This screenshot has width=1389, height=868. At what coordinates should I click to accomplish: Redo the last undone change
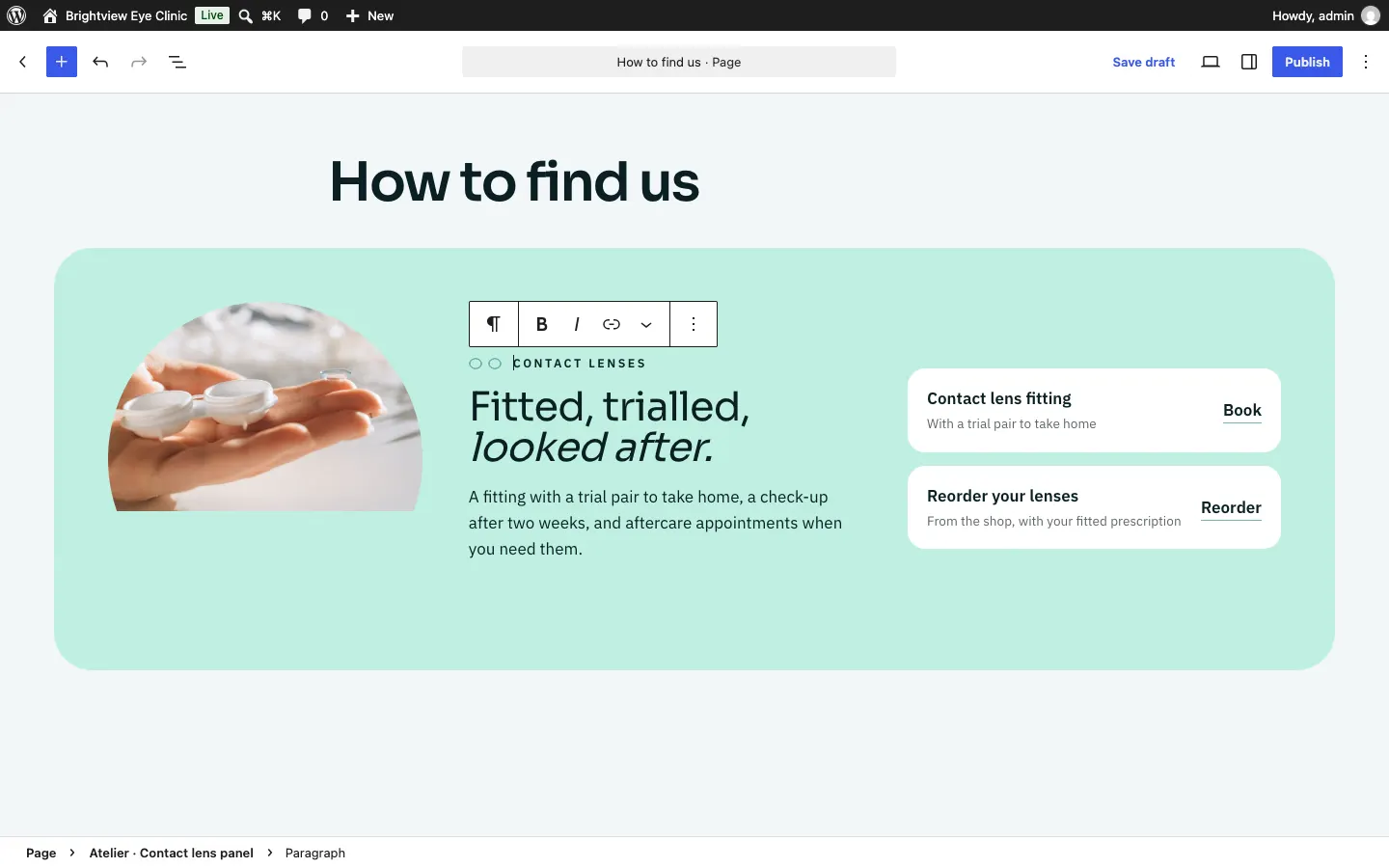pyautogui.click(x=139, y=62)
